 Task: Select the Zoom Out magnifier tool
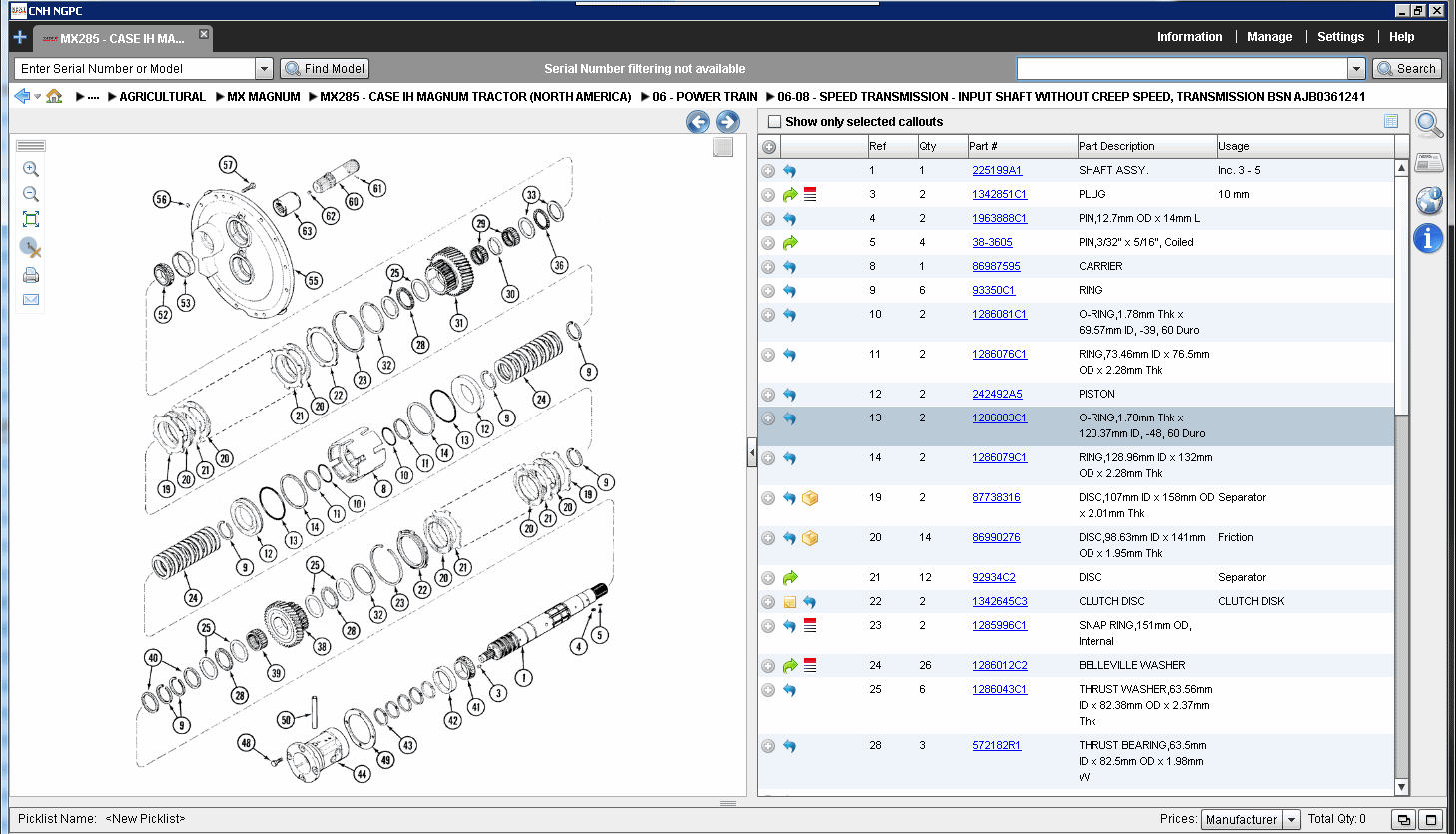pyautogui.click(x=30, y=193)
